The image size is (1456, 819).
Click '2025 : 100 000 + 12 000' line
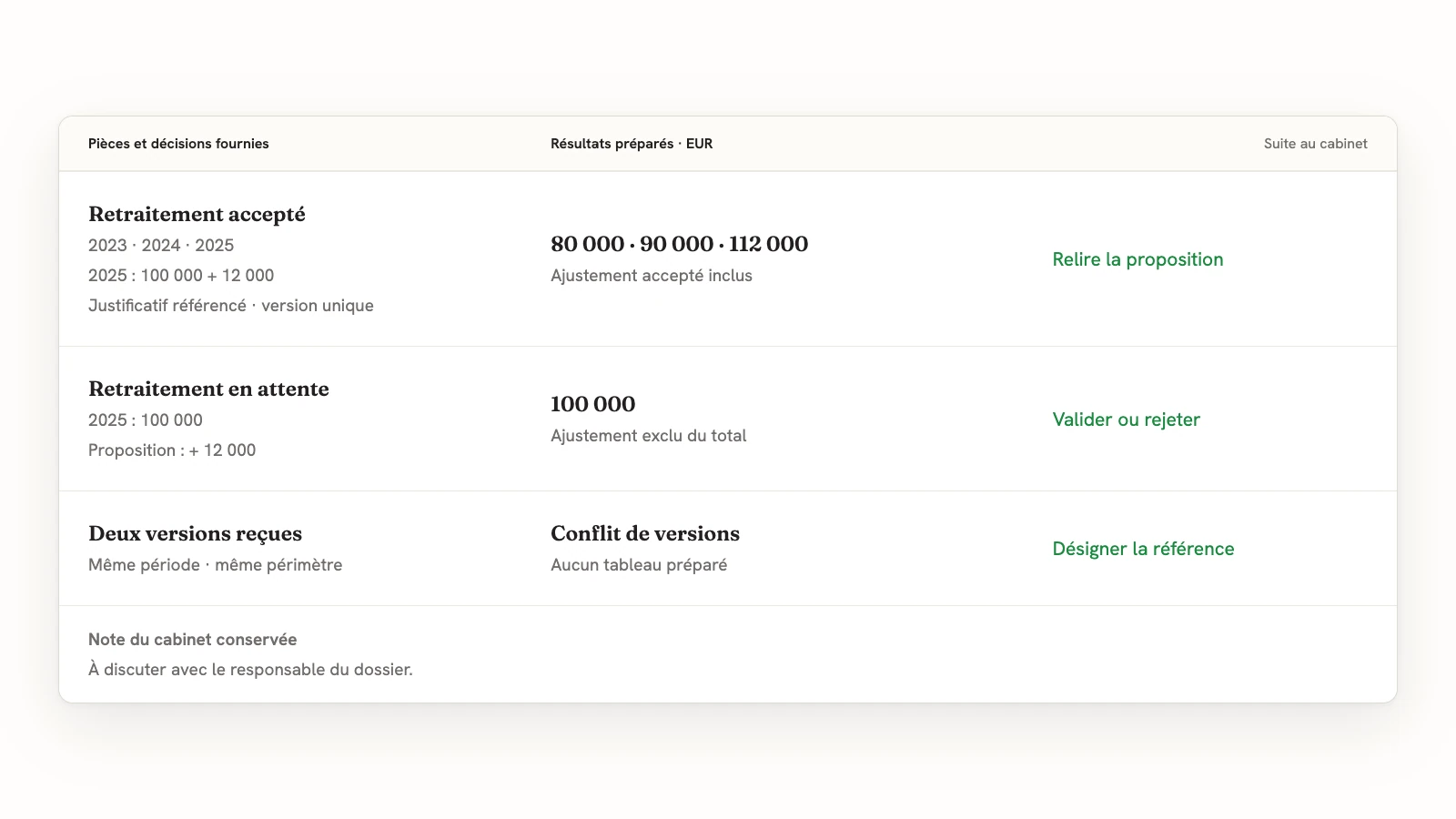pos(181,276)
